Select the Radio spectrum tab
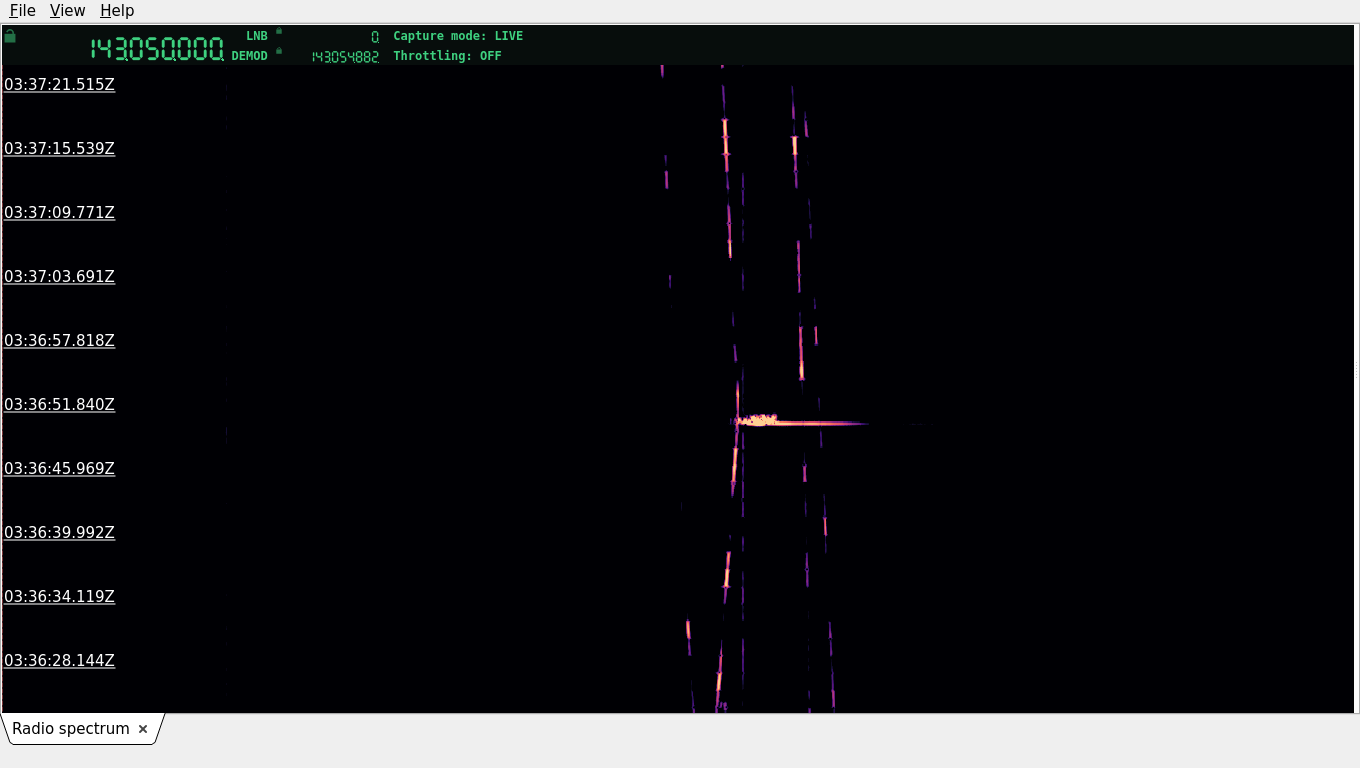This screenshot has width=1360, height=768. click(x=71, y=729)
